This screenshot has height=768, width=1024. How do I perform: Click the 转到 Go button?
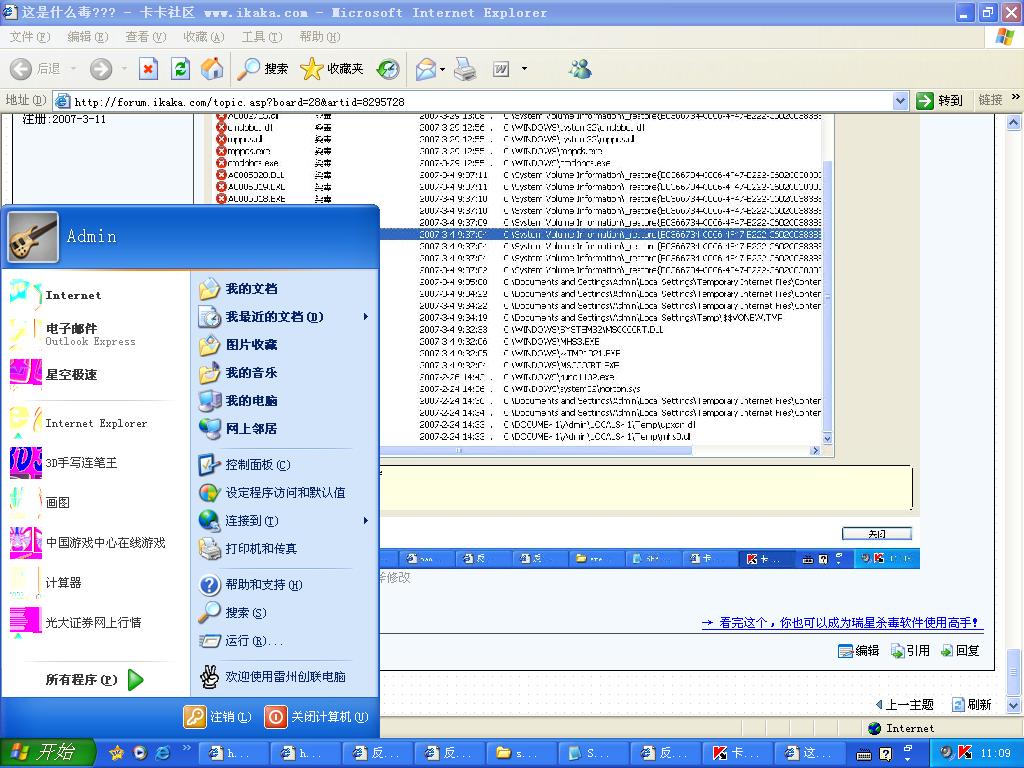[940, 100]
